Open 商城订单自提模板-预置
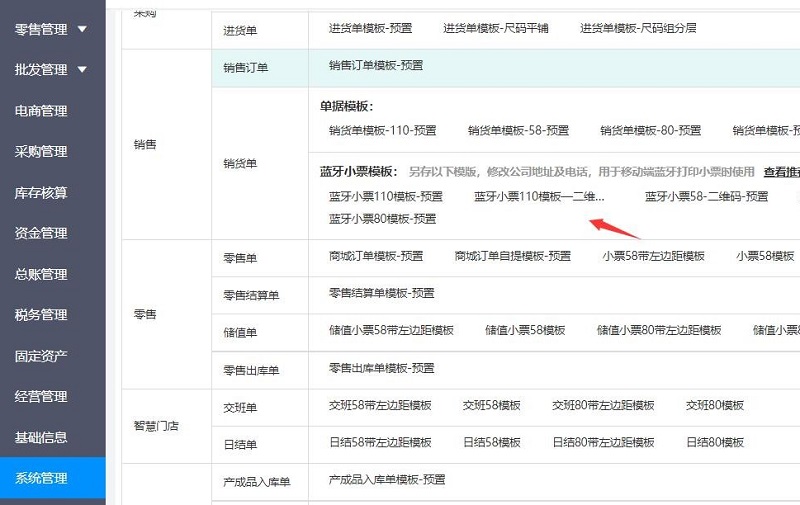The width and height of the screenshot is (800, 505). pos(512,256)
